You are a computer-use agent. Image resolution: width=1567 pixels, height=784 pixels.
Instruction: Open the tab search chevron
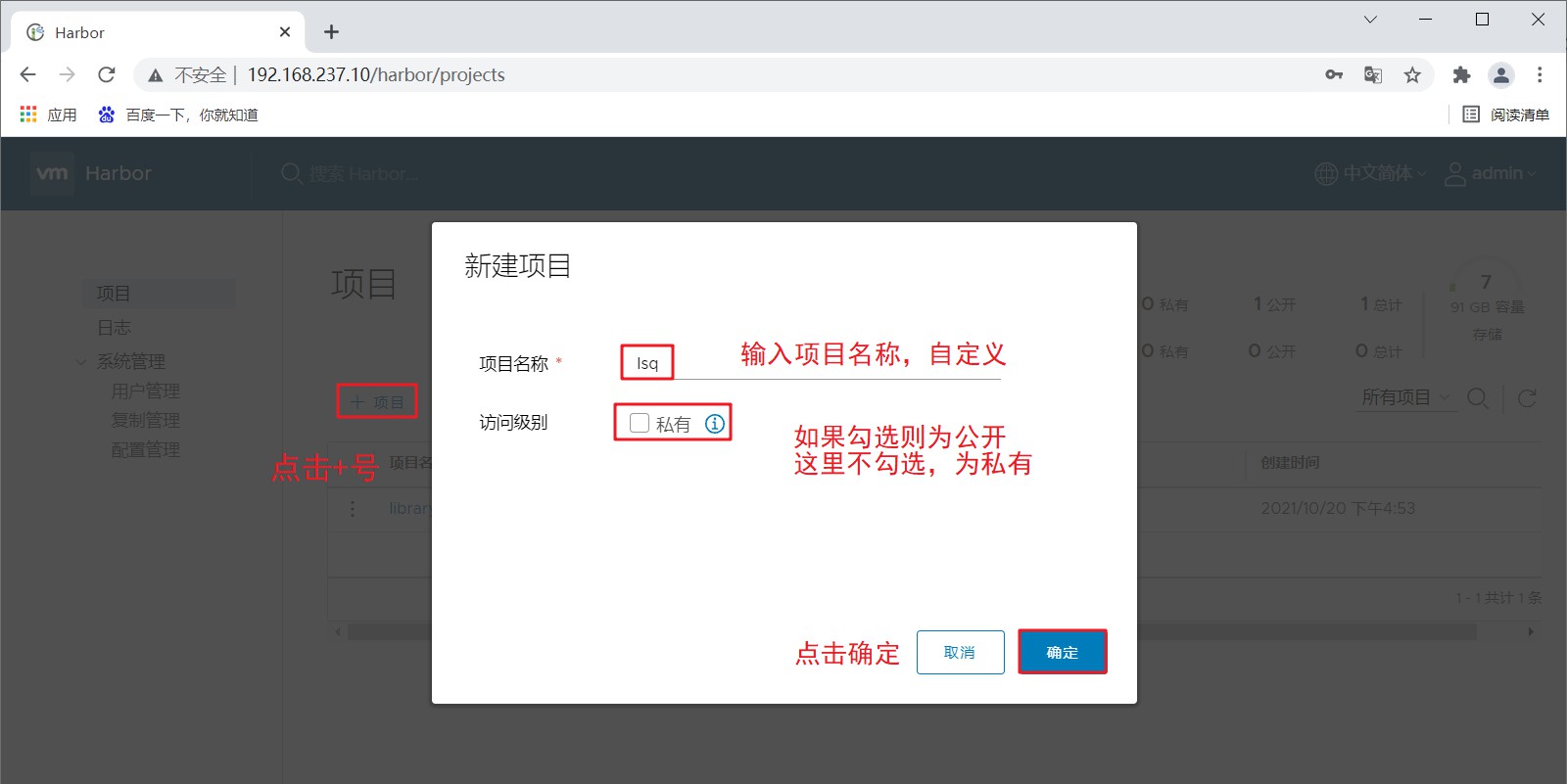click(1370, 20)
